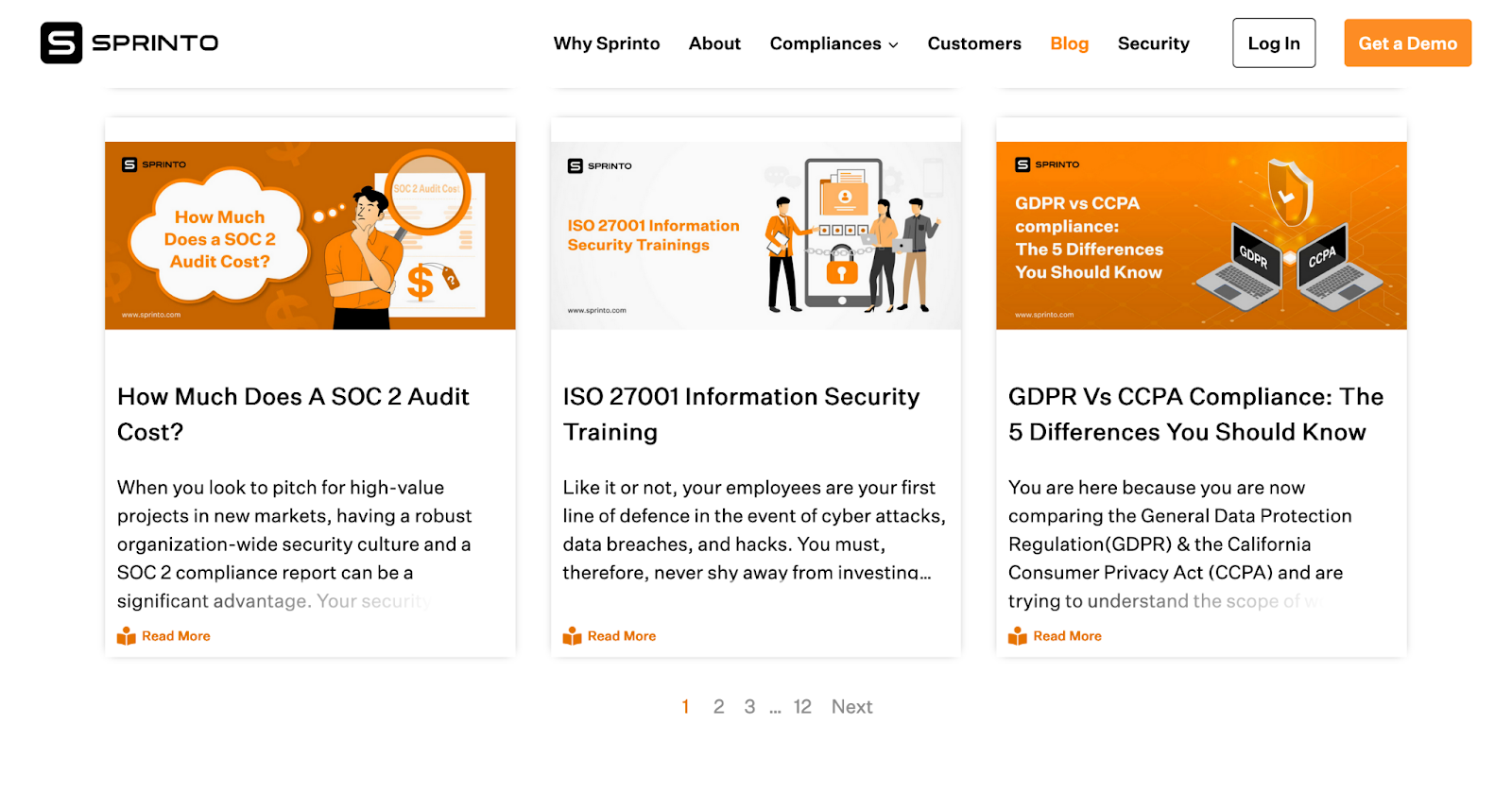The image size is (1512, 811).
Task: Go to the Customers page
Action: (974, 43)
